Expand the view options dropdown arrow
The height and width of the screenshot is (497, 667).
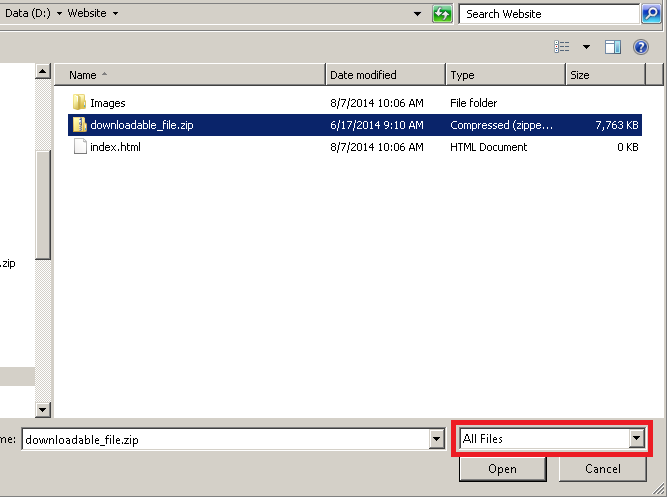586,47
